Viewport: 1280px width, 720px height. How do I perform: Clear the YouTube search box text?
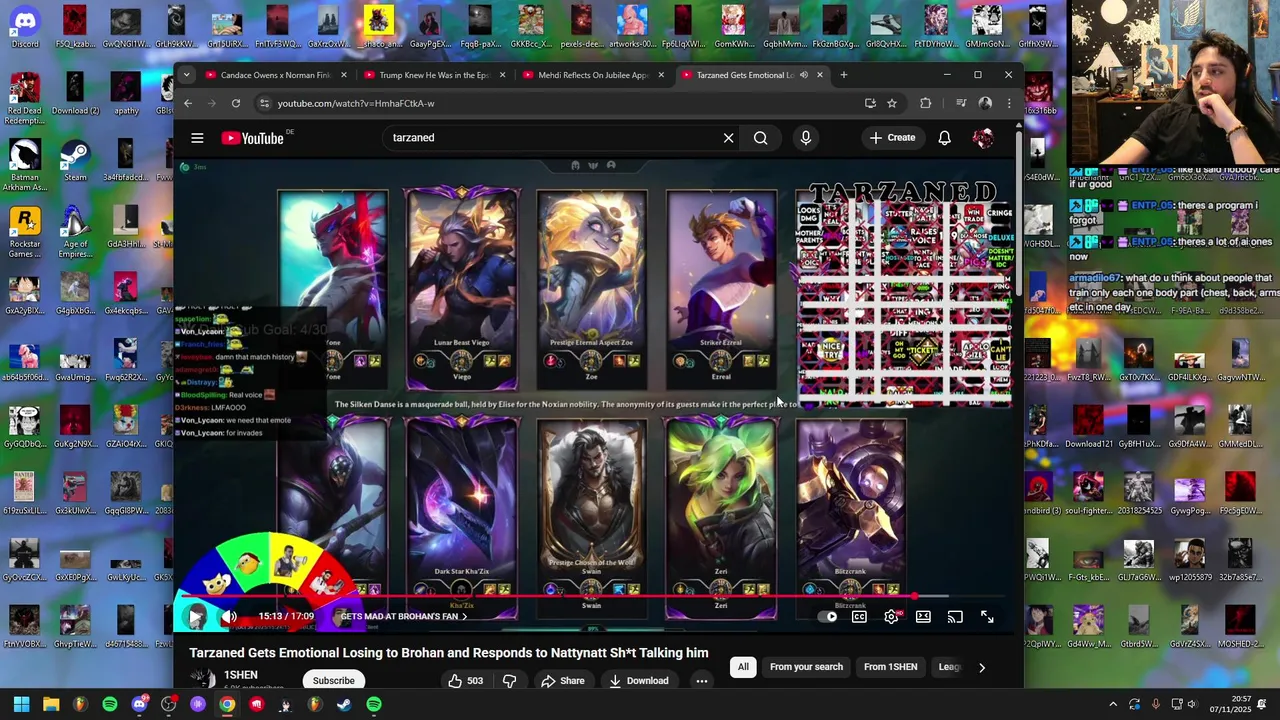pos(729,138)
